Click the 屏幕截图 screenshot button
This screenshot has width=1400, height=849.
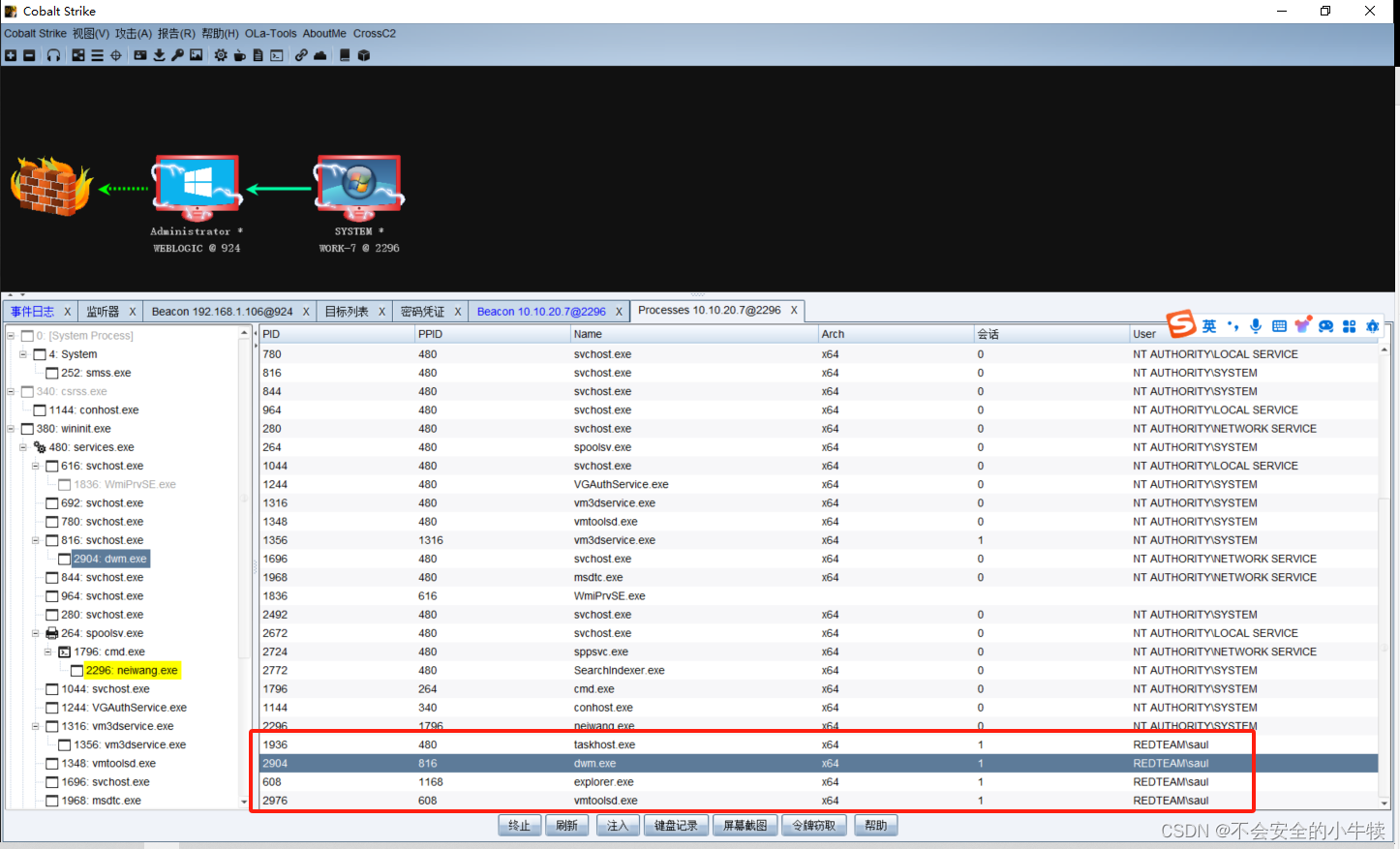pos(745,826)
